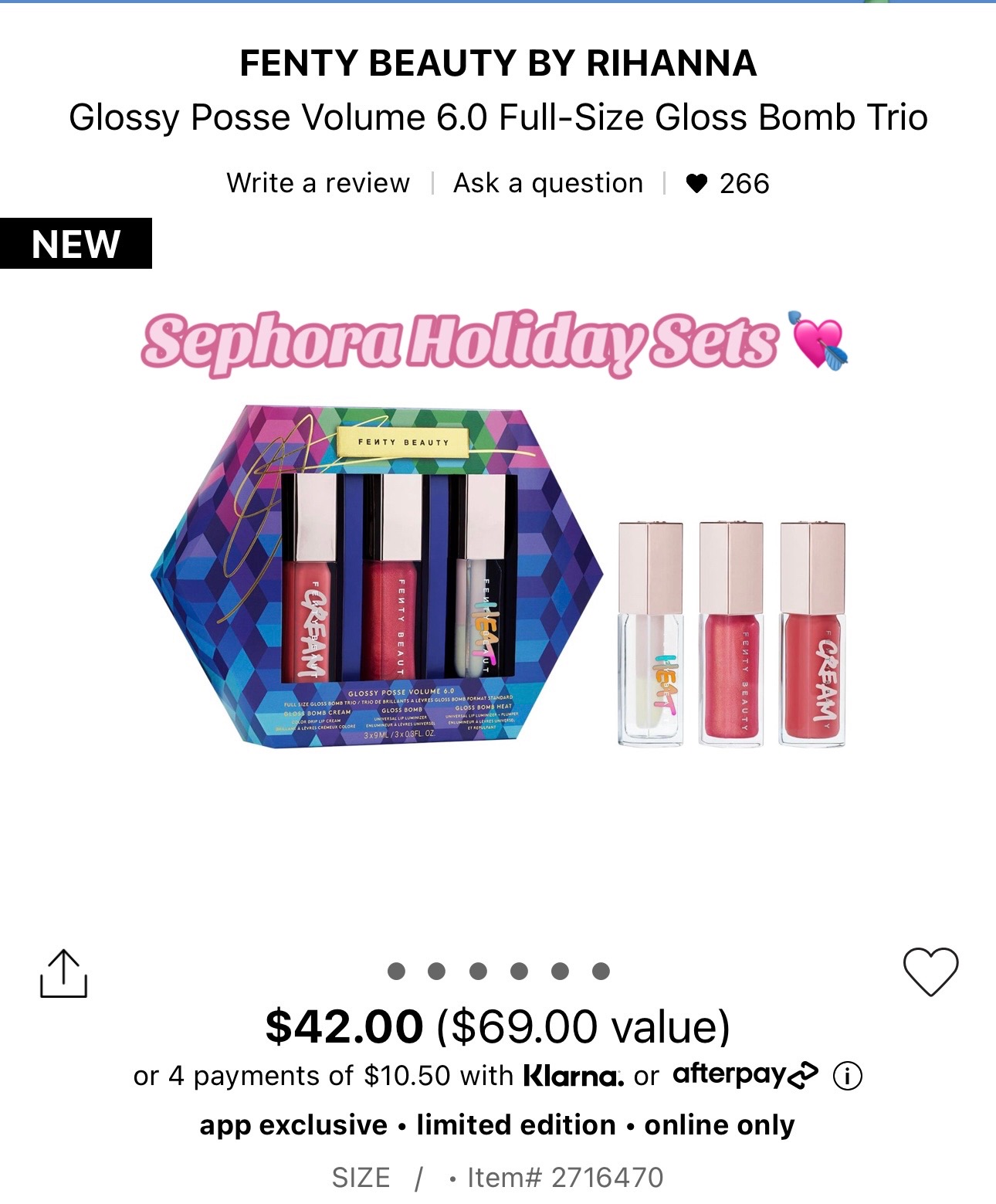The width and height of the screenshot is (996, 1204).
Task: Go to fifth image carousel dot
Action: point(561,971)
